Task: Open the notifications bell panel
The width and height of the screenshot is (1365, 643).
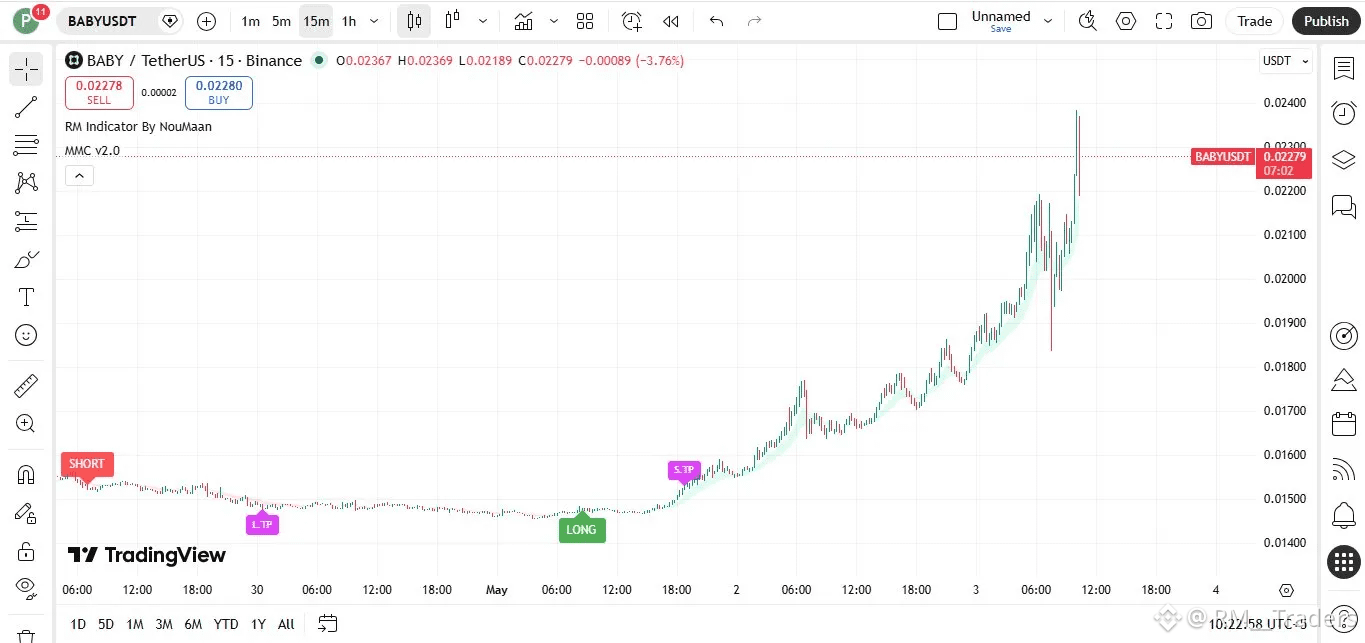Action: 1343,516
